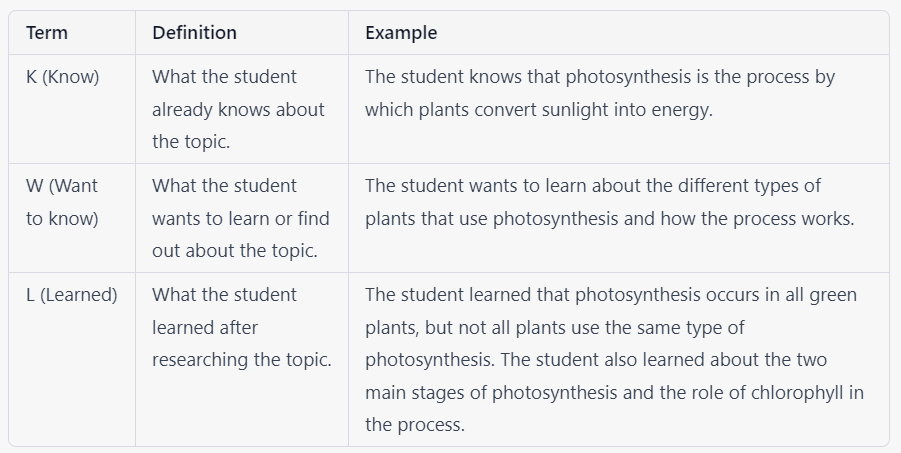Click the example cell in the K (Know) row
Viewport: 901px width, 453px height.
600,93
